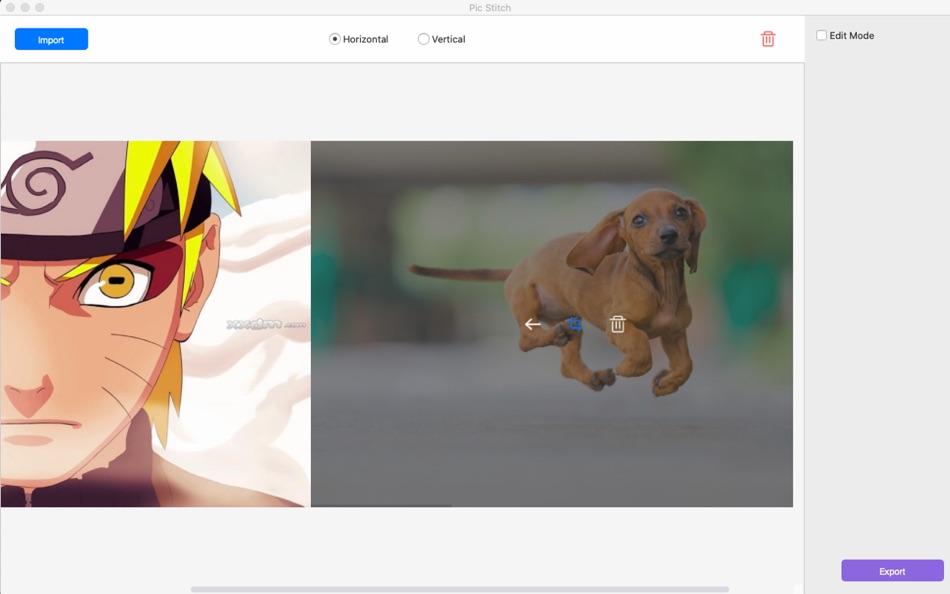The image size is (950, 594).
Task: Select the Horizontal layout radio button
Action: (334, 39)
